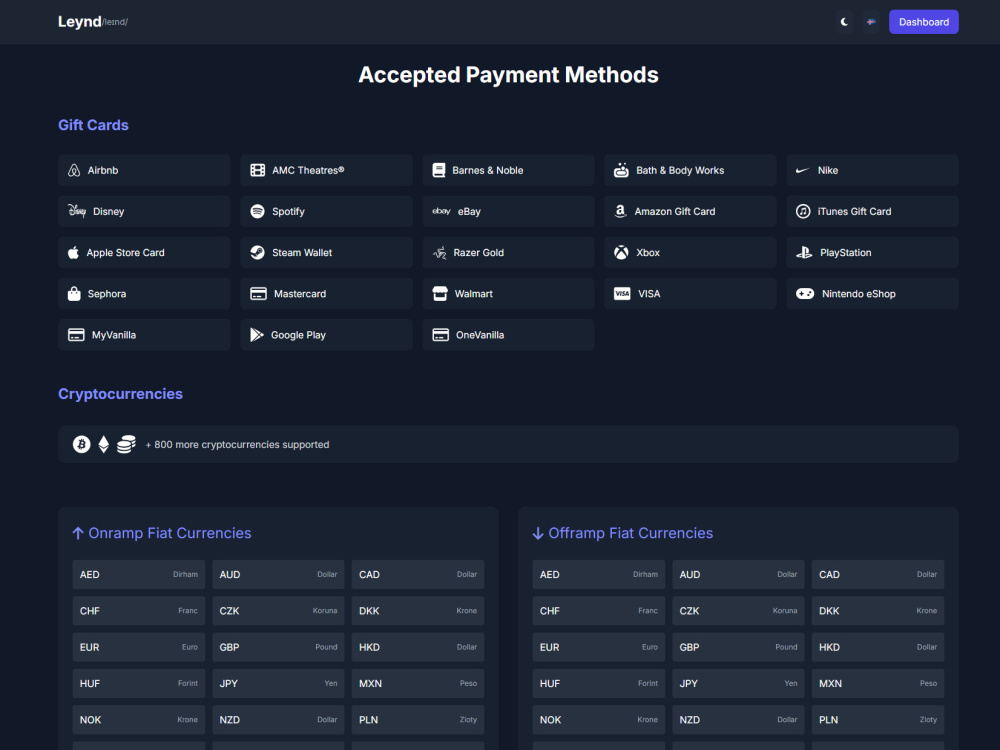The height and width of the screenshot is (750, 1000).
Task: Select GBP Pound in Onramp currencies
Action: (278, 647)
